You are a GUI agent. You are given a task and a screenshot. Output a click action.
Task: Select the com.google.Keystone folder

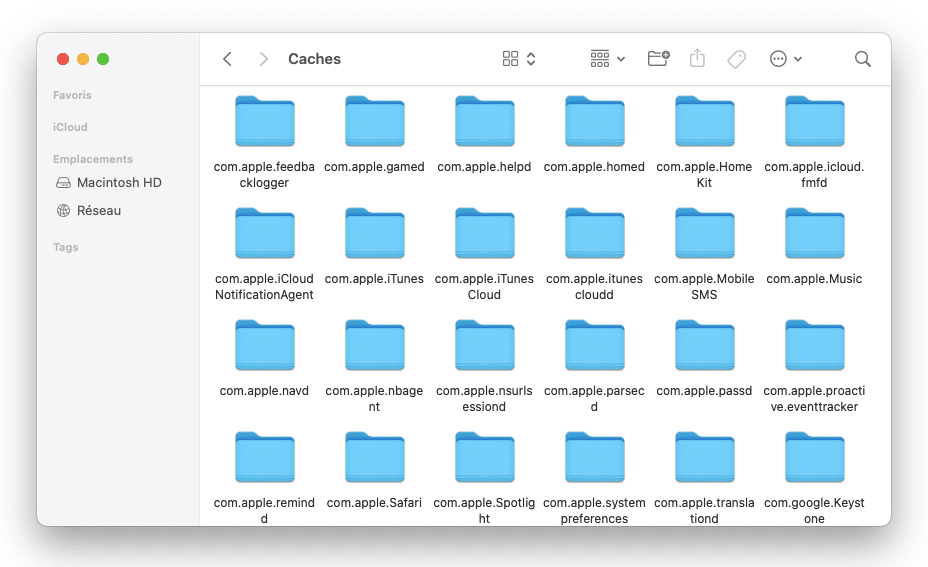pyautogui.click(x=814, y=458)
